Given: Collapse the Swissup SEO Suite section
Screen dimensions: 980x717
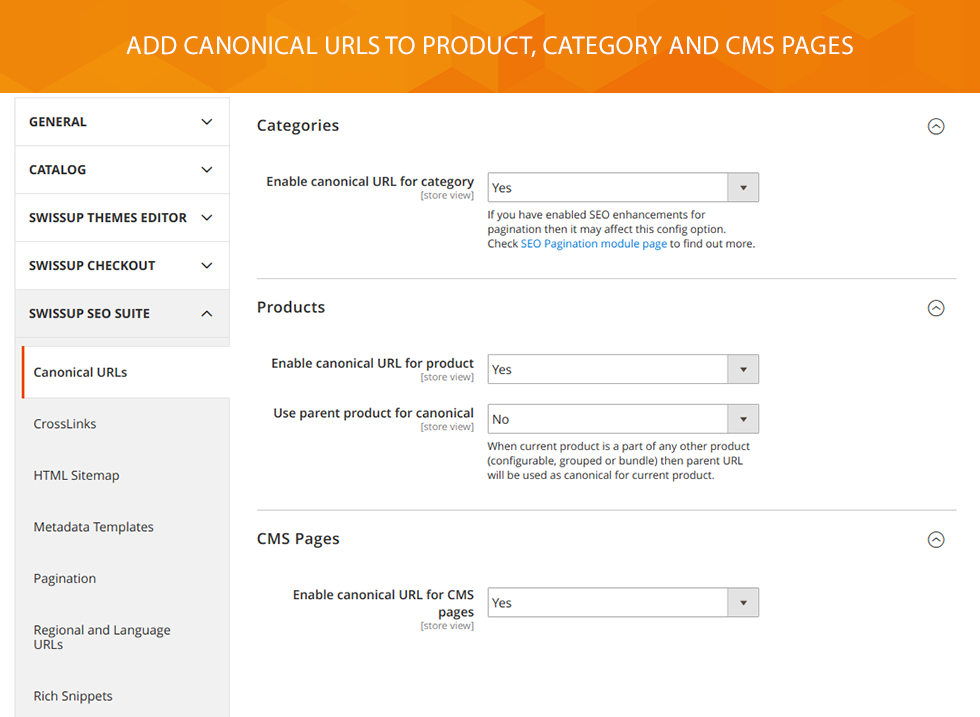Looking at the screenshot, I should tap(122, 313).
